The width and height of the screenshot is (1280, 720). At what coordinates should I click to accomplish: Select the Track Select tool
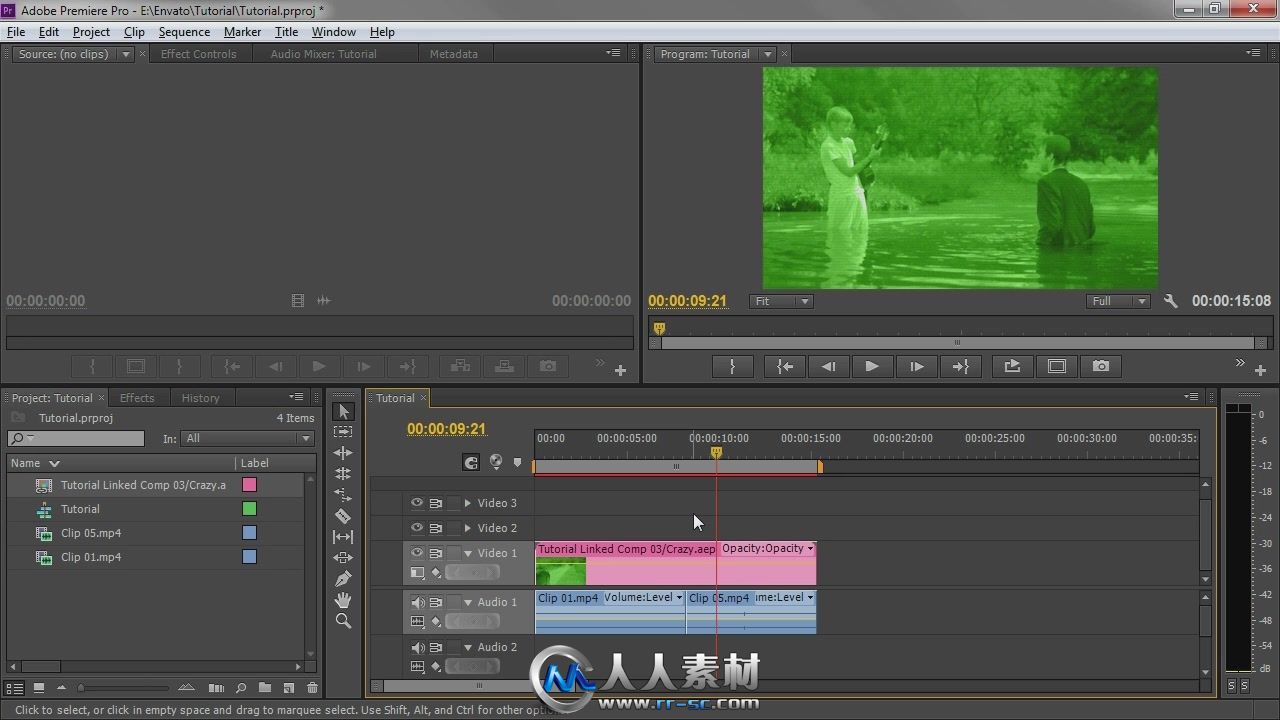coord(343,432)
